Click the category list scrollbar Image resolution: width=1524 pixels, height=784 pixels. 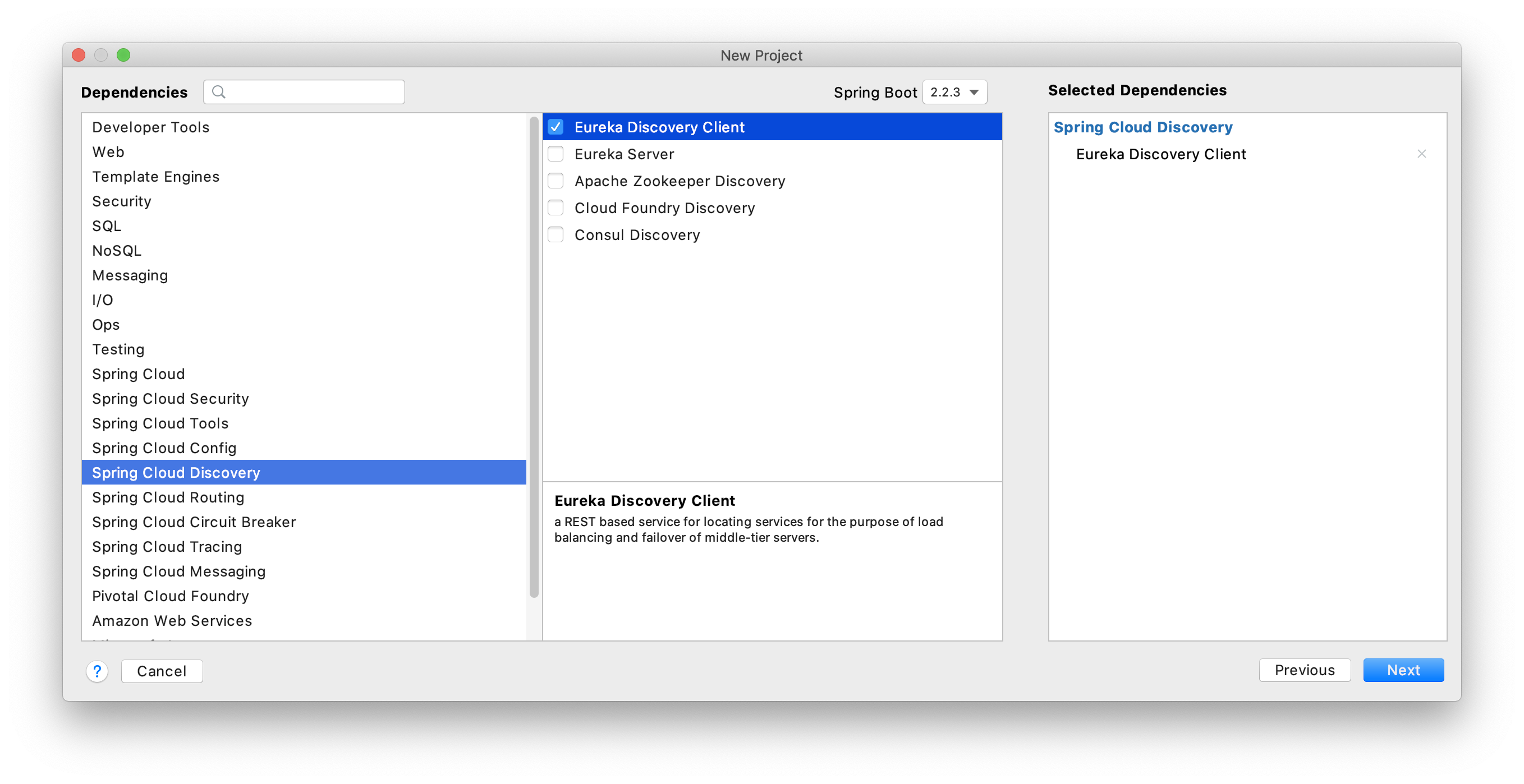[534, 358]
